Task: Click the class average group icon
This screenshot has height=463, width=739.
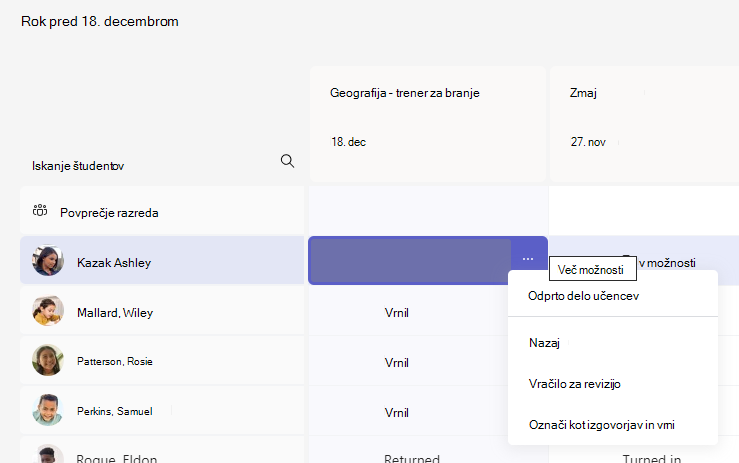Action: pyautogui.click(x=40, y=210)
